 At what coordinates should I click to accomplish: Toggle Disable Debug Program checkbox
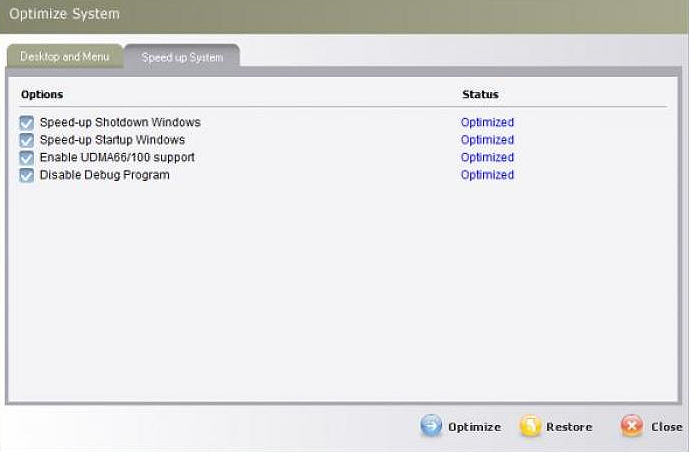pyautogui.click(x=26, y=175)
